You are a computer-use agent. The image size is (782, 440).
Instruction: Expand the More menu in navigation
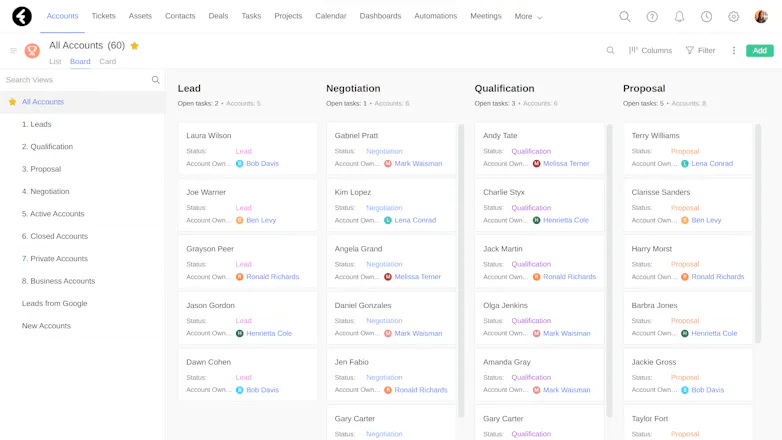[528, 16]
